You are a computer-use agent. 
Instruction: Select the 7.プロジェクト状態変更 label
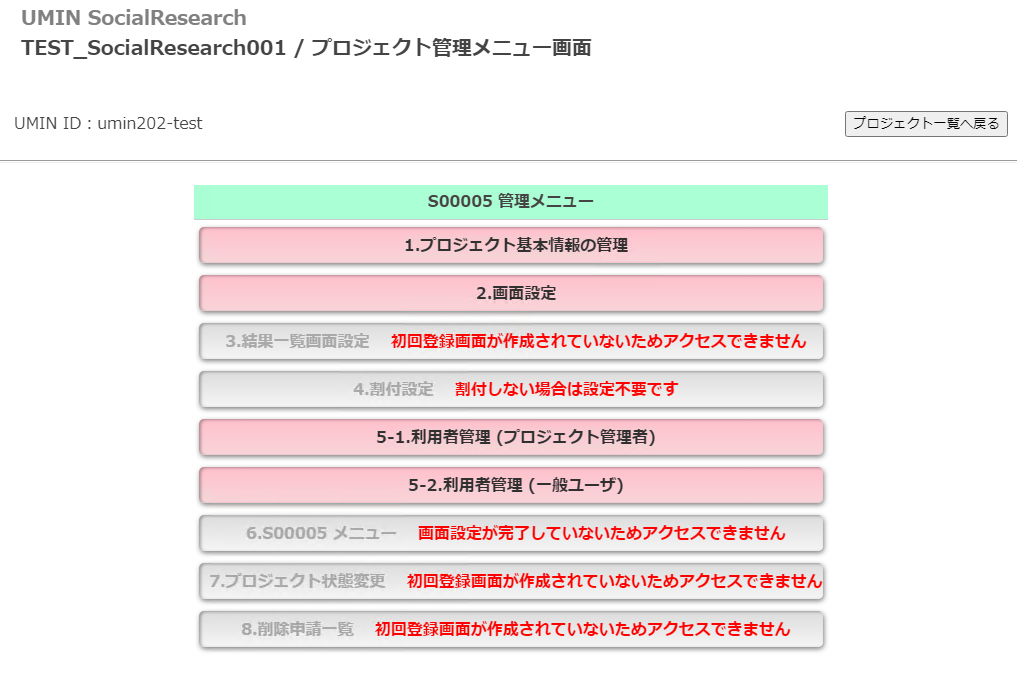pos(297,581)
